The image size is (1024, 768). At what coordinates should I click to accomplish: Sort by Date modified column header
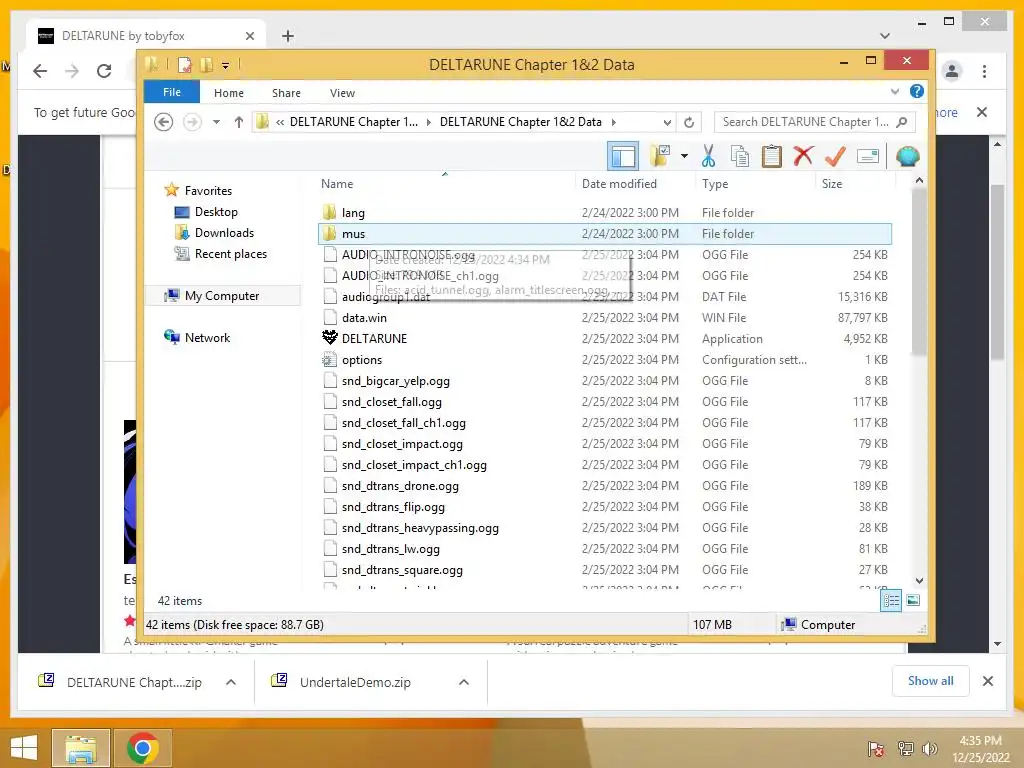click(x=635, y=184)
